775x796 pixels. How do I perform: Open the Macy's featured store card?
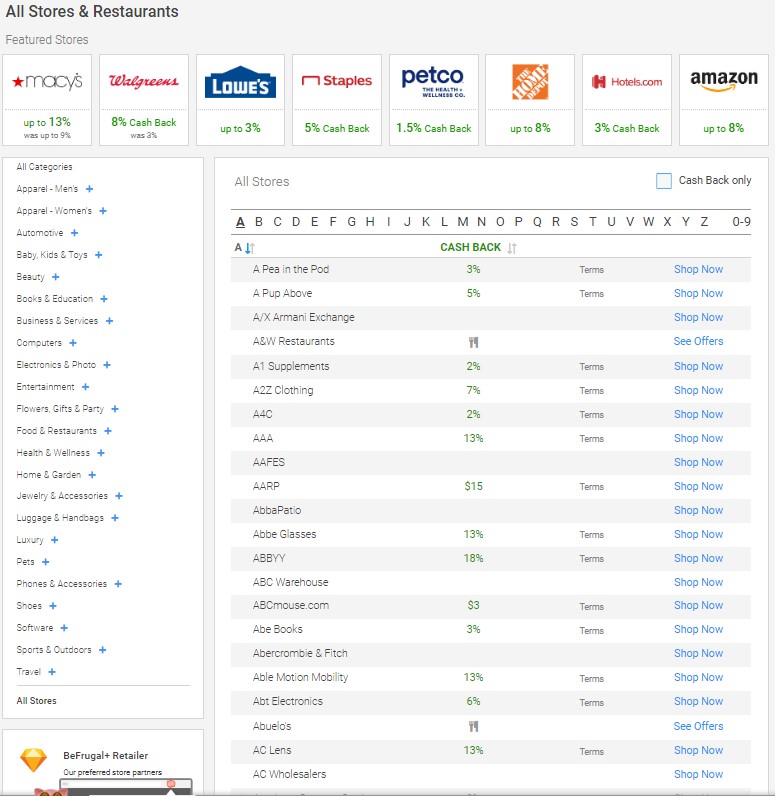click(x=47, y=100)
